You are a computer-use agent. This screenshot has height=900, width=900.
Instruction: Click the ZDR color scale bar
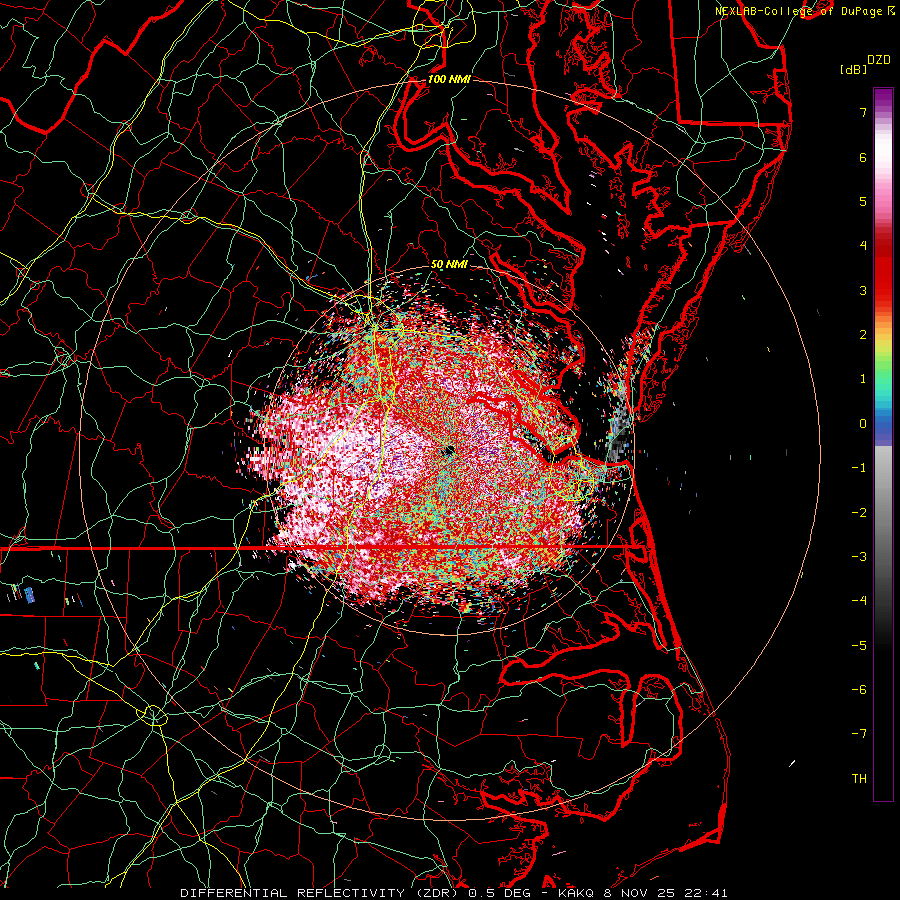tap(883, 444)
